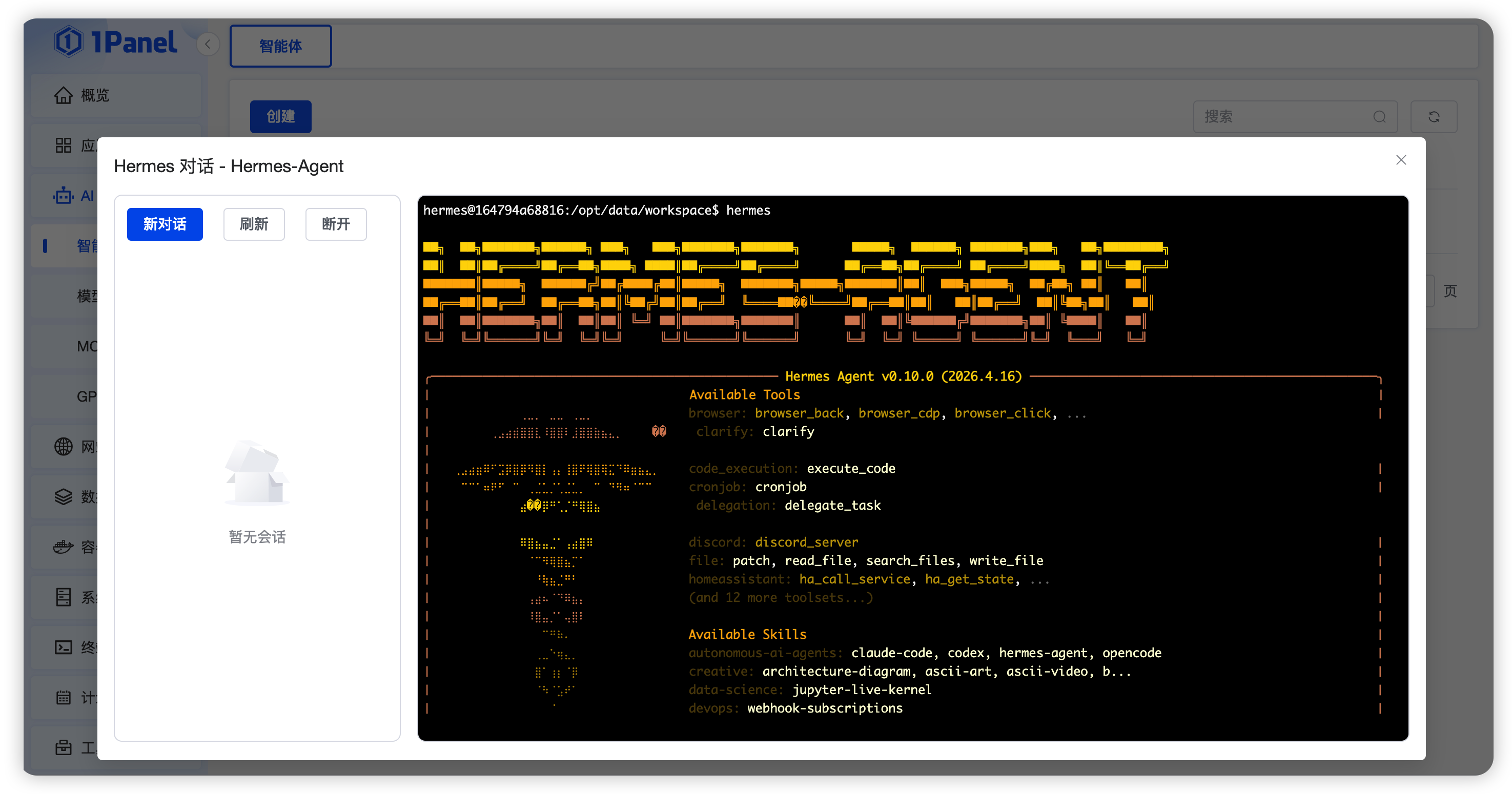Open the app store grid icon
The width and height of the screenshot is (1512, 794).
pos(64,145)
